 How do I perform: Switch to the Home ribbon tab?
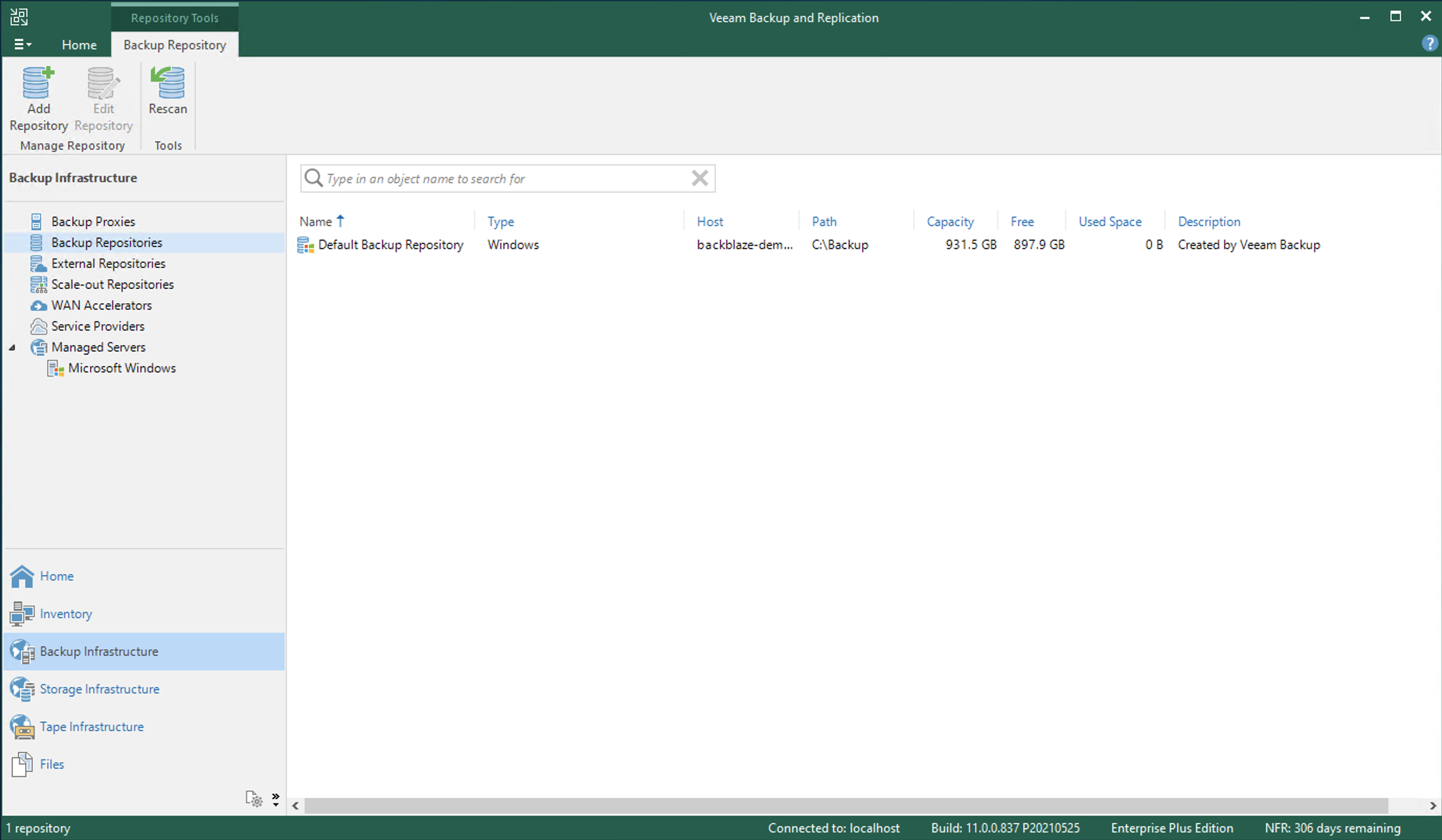(79, 44)
